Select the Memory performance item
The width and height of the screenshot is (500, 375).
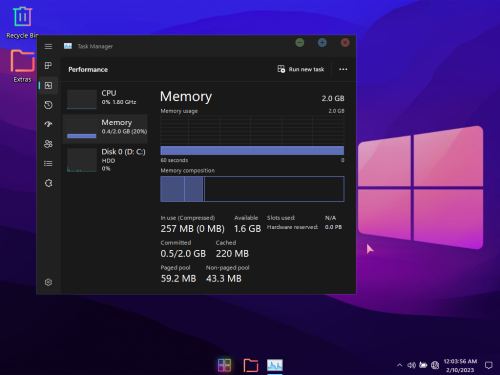(105, 128)
